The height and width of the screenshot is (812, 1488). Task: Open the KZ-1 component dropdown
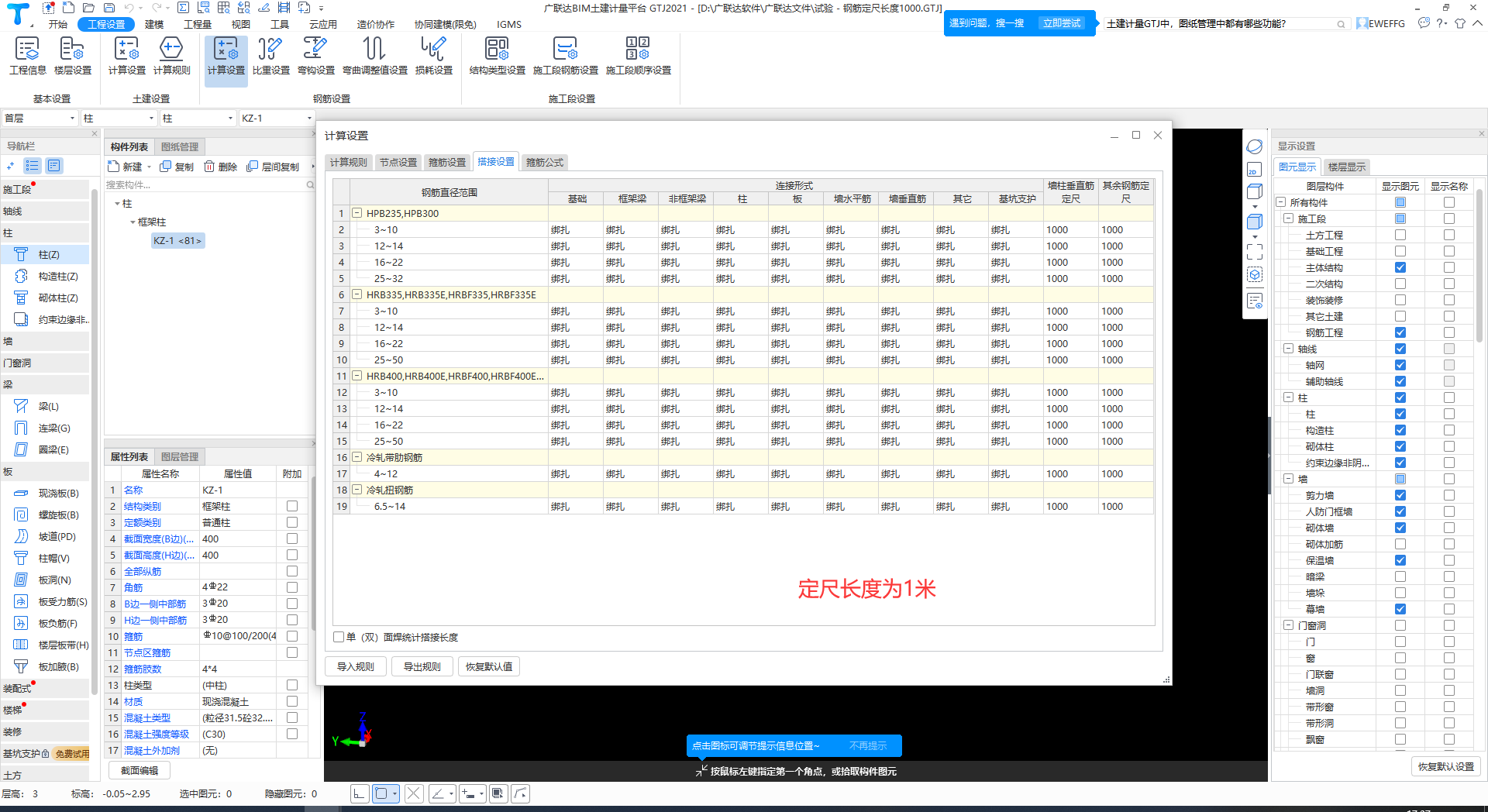[276, 119]
